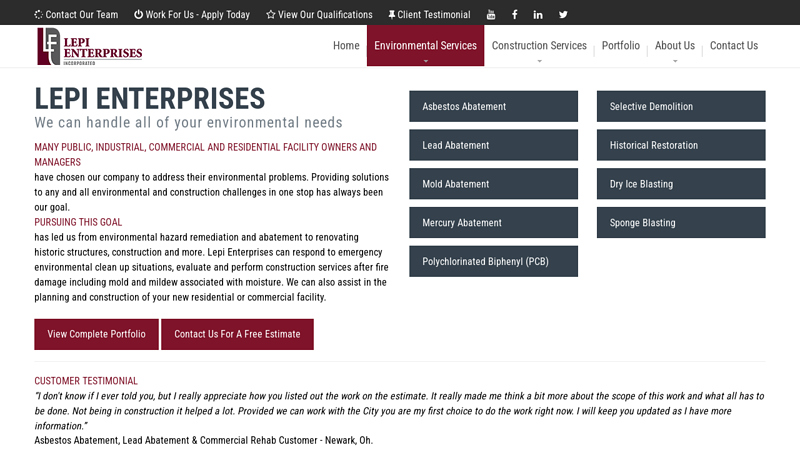Click the pin icon beside Client Testimonial

(x=391, y=15)
